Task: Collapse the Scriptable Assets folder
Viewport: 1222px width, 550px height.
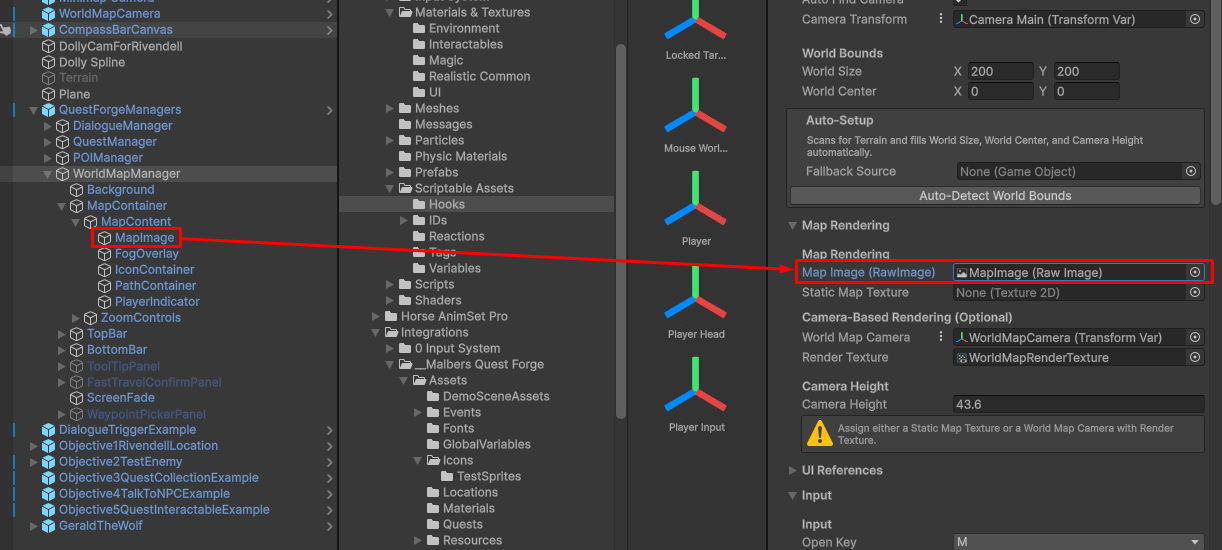Action: click(391, 188)
